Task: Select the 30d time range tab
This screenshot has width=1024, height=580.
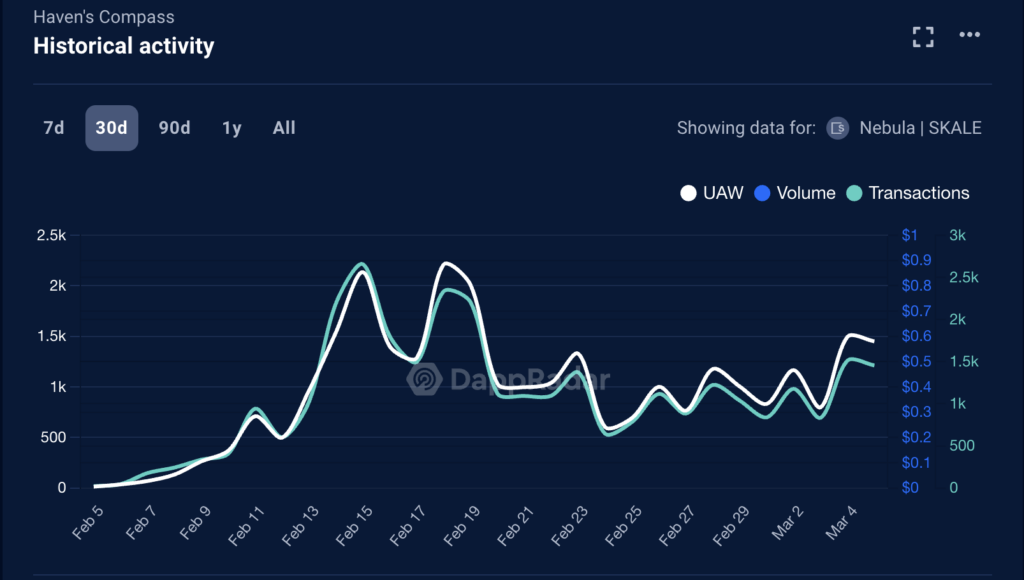Action: (112, 128)
